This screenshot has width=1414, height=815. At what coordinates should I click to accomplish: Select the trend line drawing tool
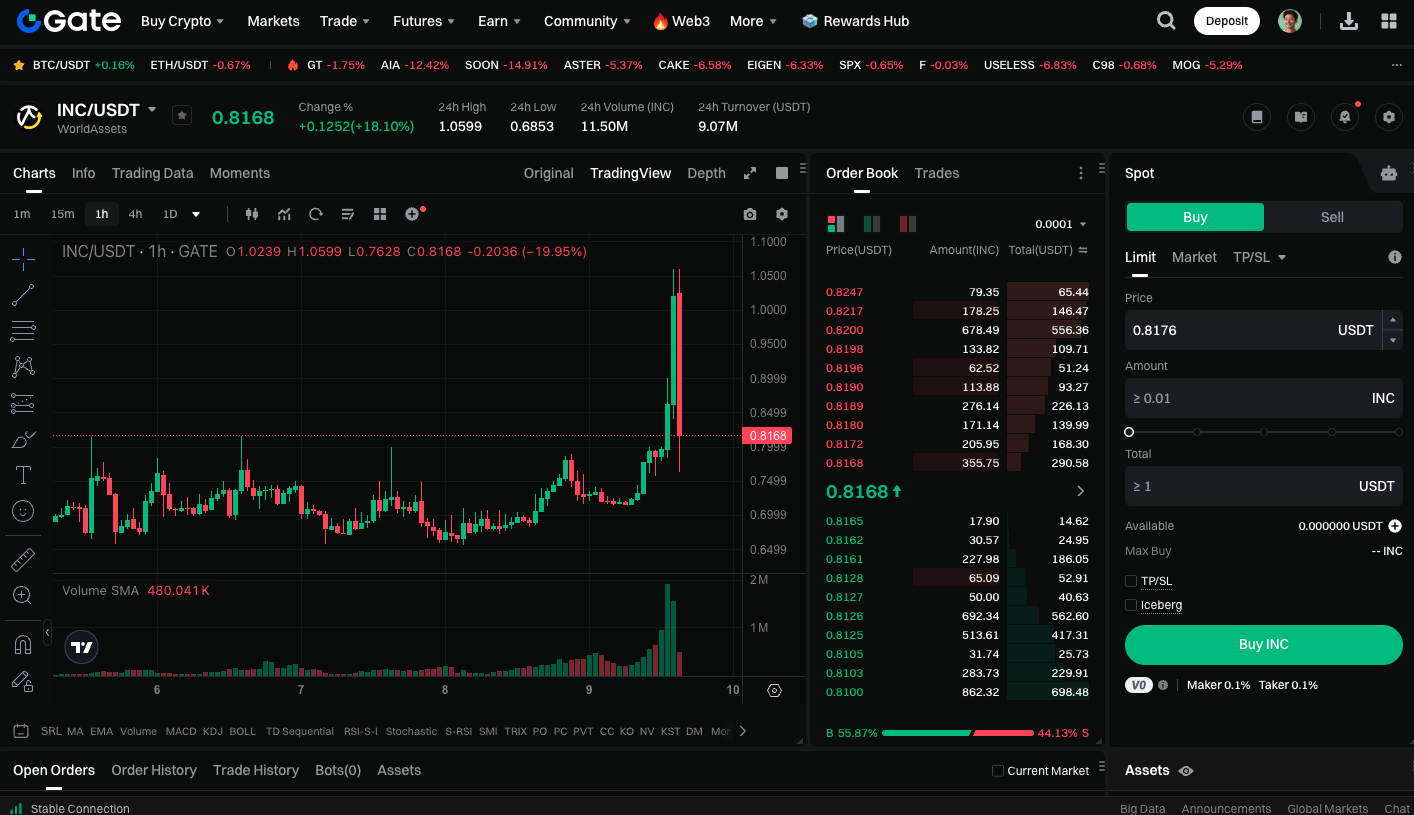pos(23,295)
